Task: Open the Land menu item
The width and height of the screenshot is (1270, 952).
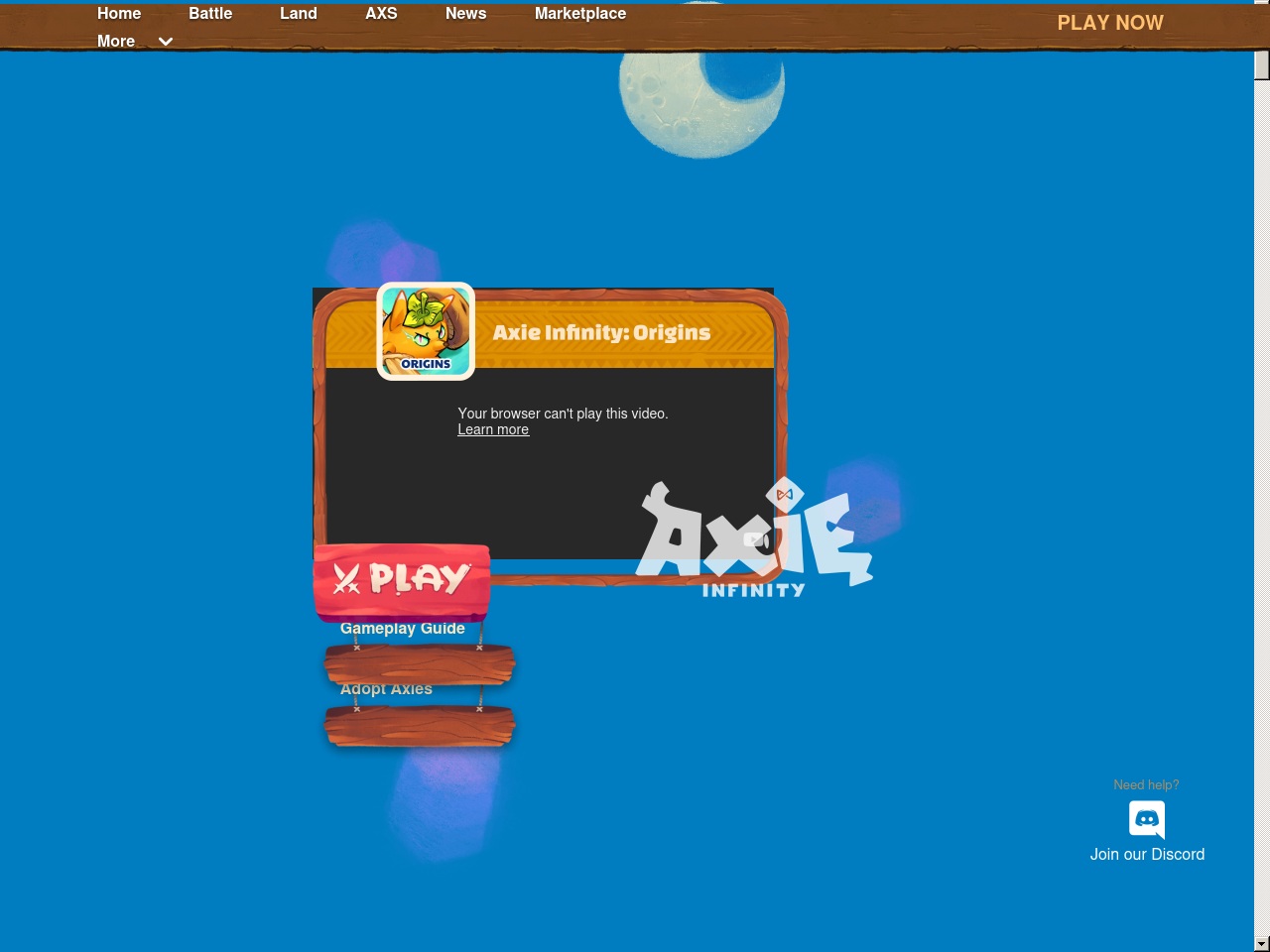Action: [x=299, y=14]
